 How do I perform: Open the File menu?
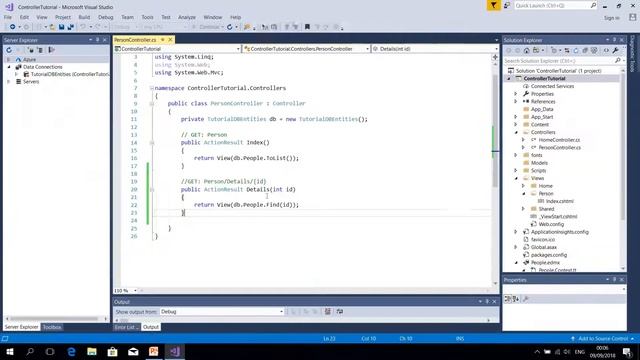point(8,17)
